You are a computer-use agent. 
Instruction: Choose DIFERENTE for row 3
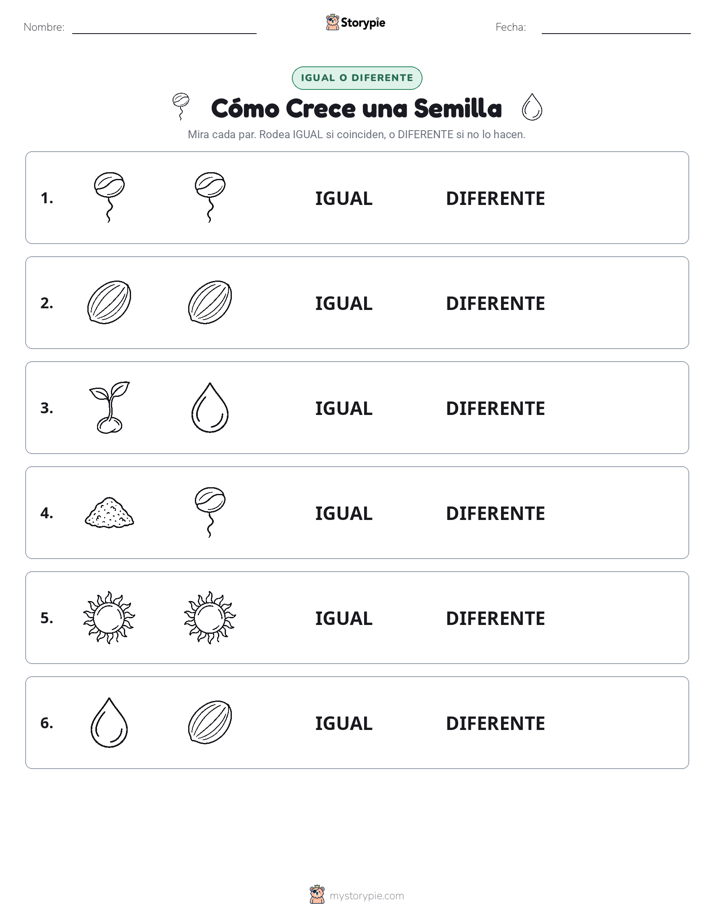coord(495,408)
